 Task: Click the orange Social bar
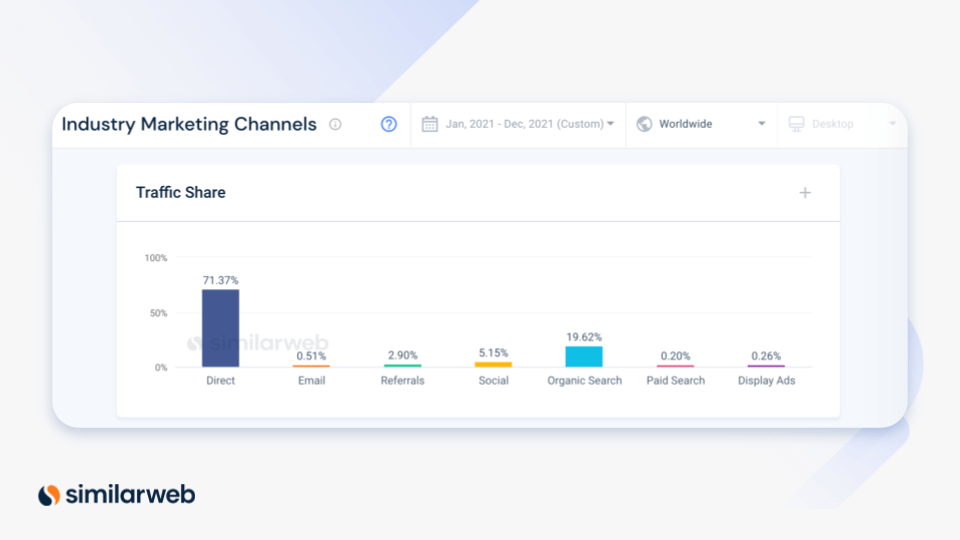click(x=493, y=364)
